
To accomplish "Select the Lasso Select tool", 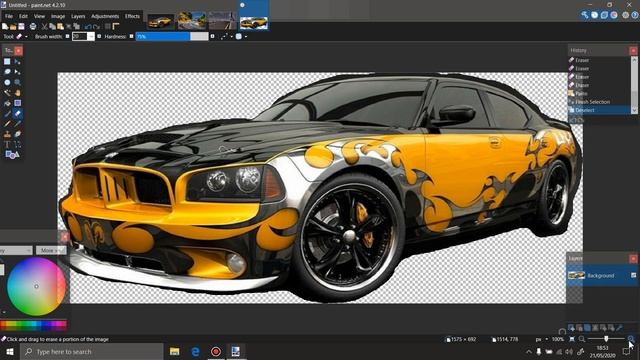I will 7,72.
